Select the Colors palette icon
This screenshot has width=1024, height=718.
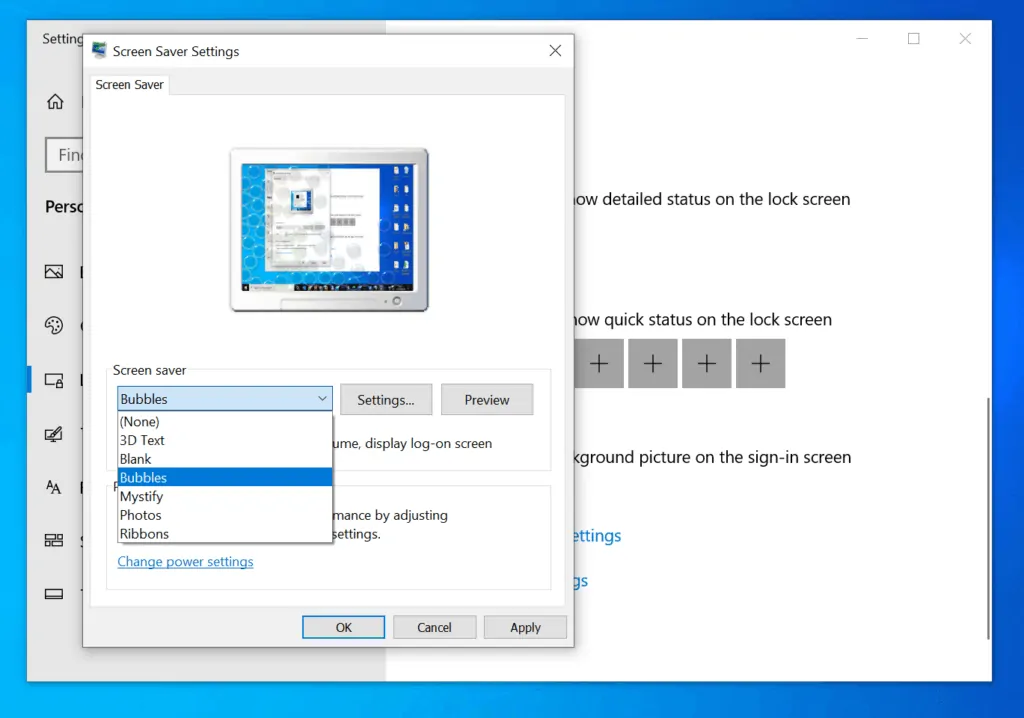pos(54,325)
